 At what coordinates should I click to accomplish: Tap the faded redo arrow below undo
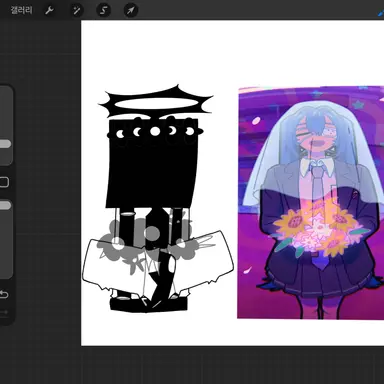pyautogui.click(x=4, y=312)
